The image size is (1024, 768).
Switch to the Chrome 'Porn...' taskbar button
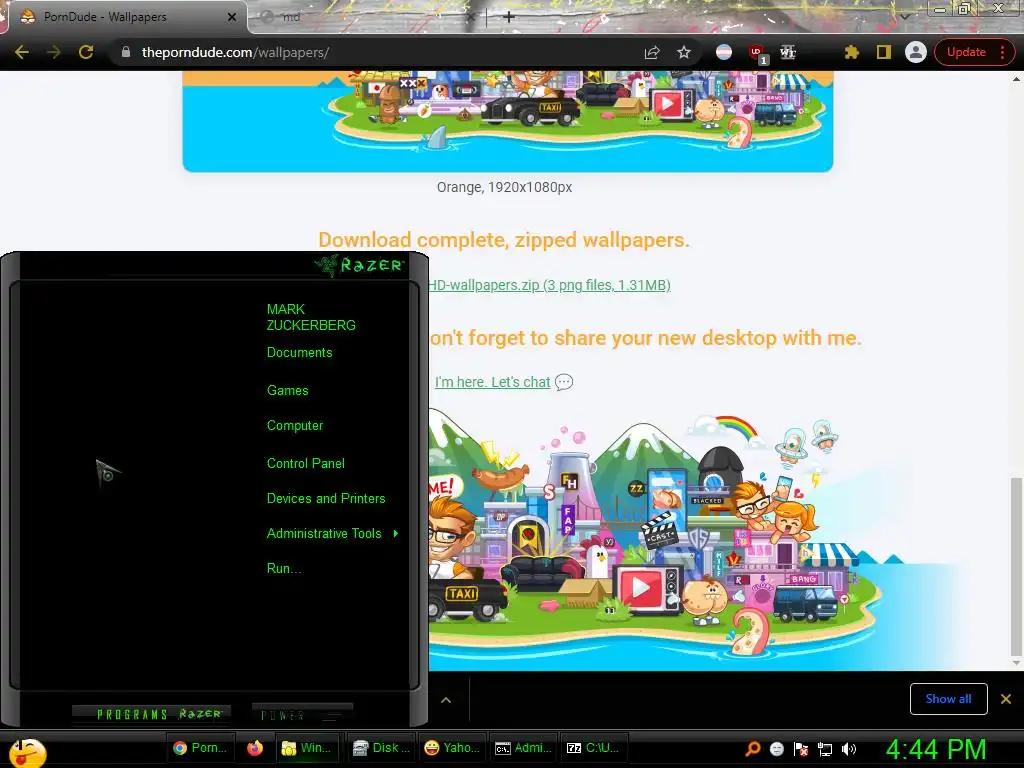pyautogui.click(x=200, y=748)
